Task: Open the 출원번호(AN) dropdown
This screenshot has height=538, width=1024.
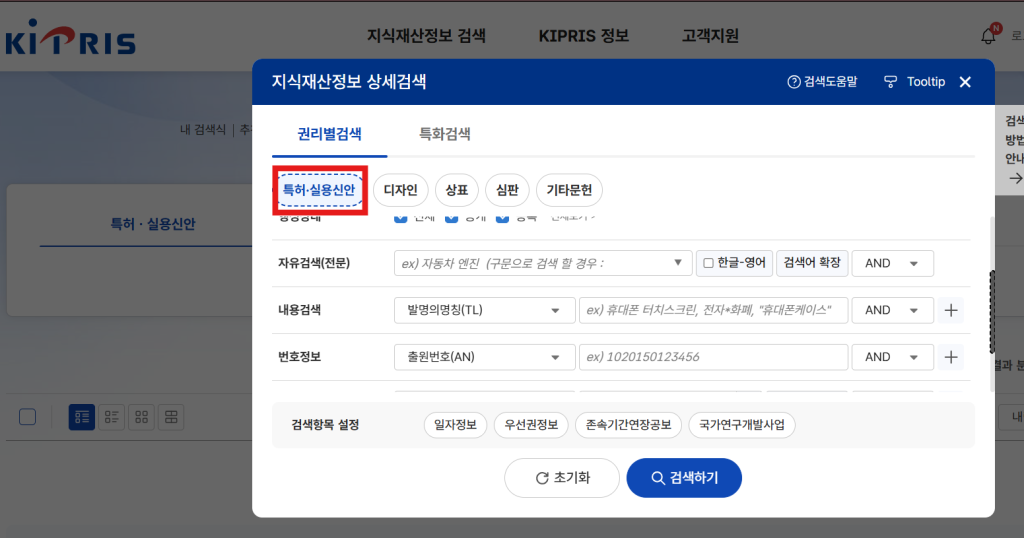Action: [x=484, y=357]
